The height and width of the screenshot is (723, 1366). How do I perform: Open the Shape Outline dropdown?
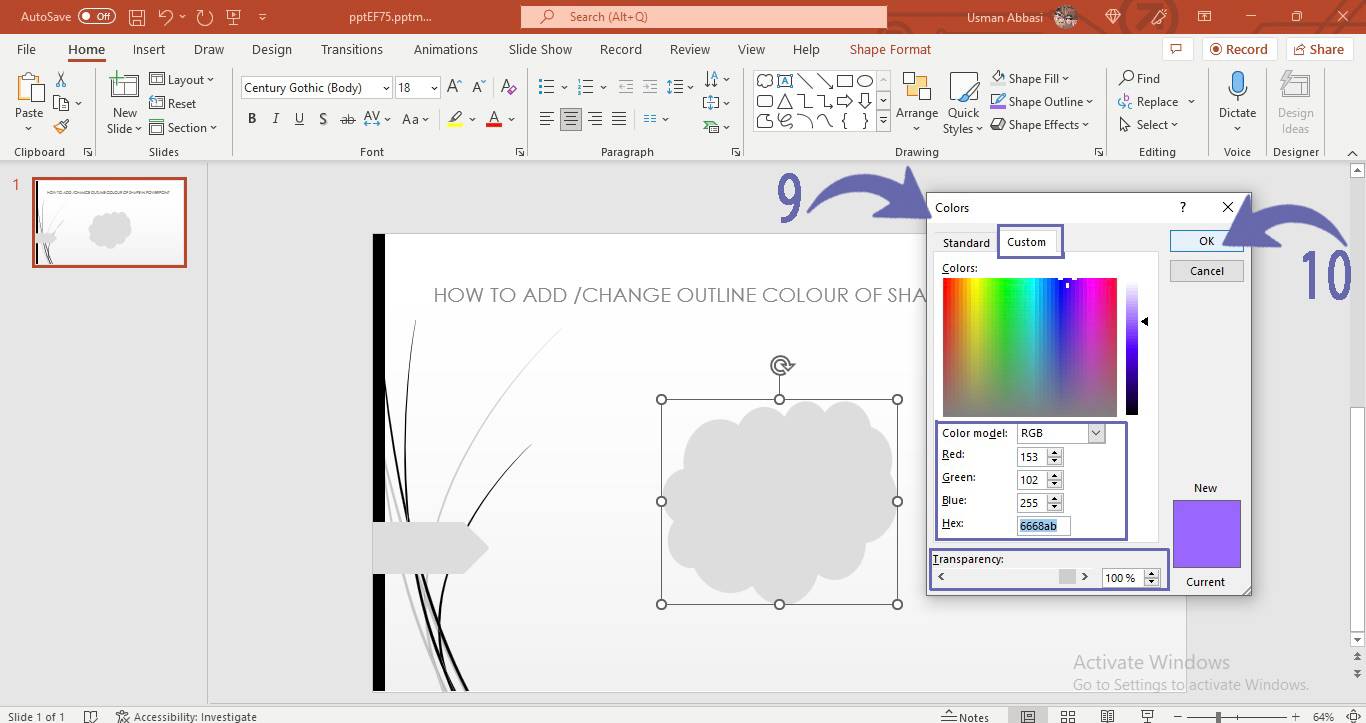coord(1042,101)
